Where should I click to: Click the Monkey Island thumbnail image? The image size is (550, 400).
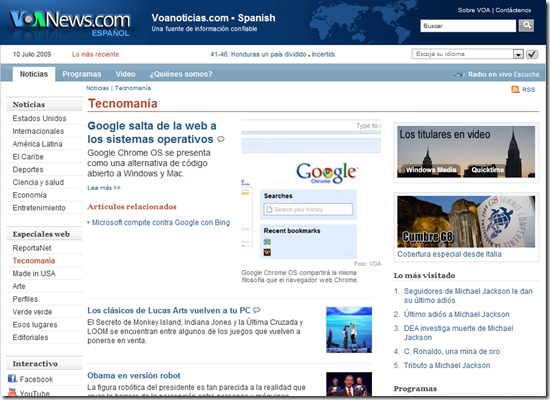pos(349,330)
